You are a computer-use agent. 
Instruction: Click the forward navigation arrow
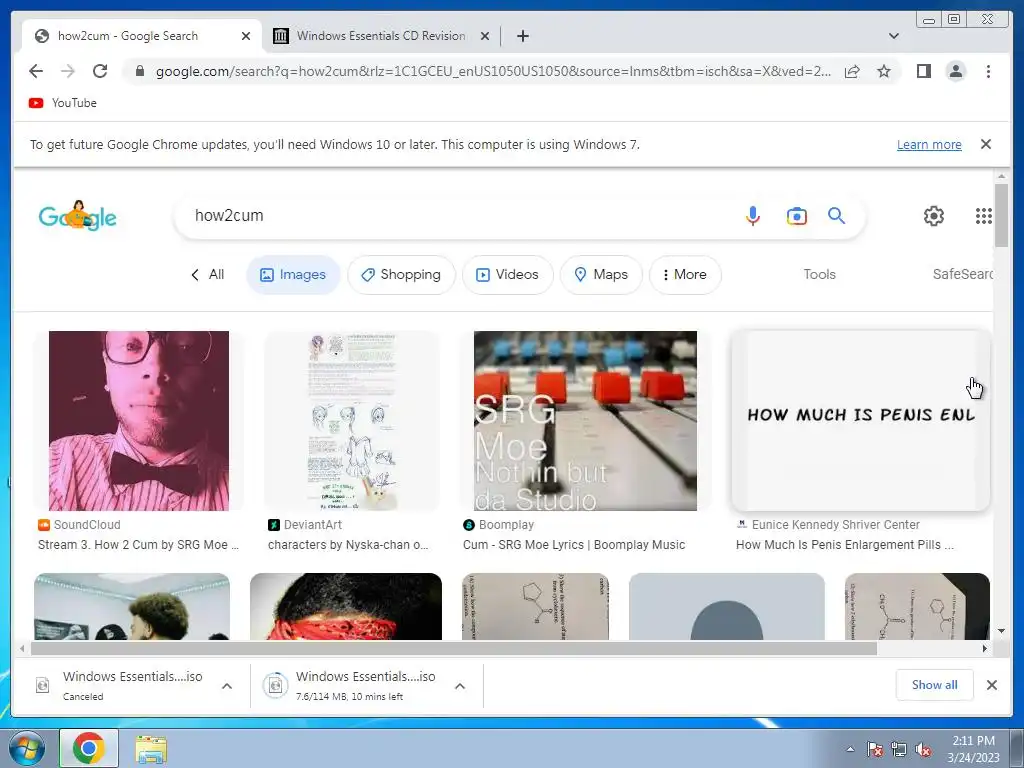(x=68, y=71)
